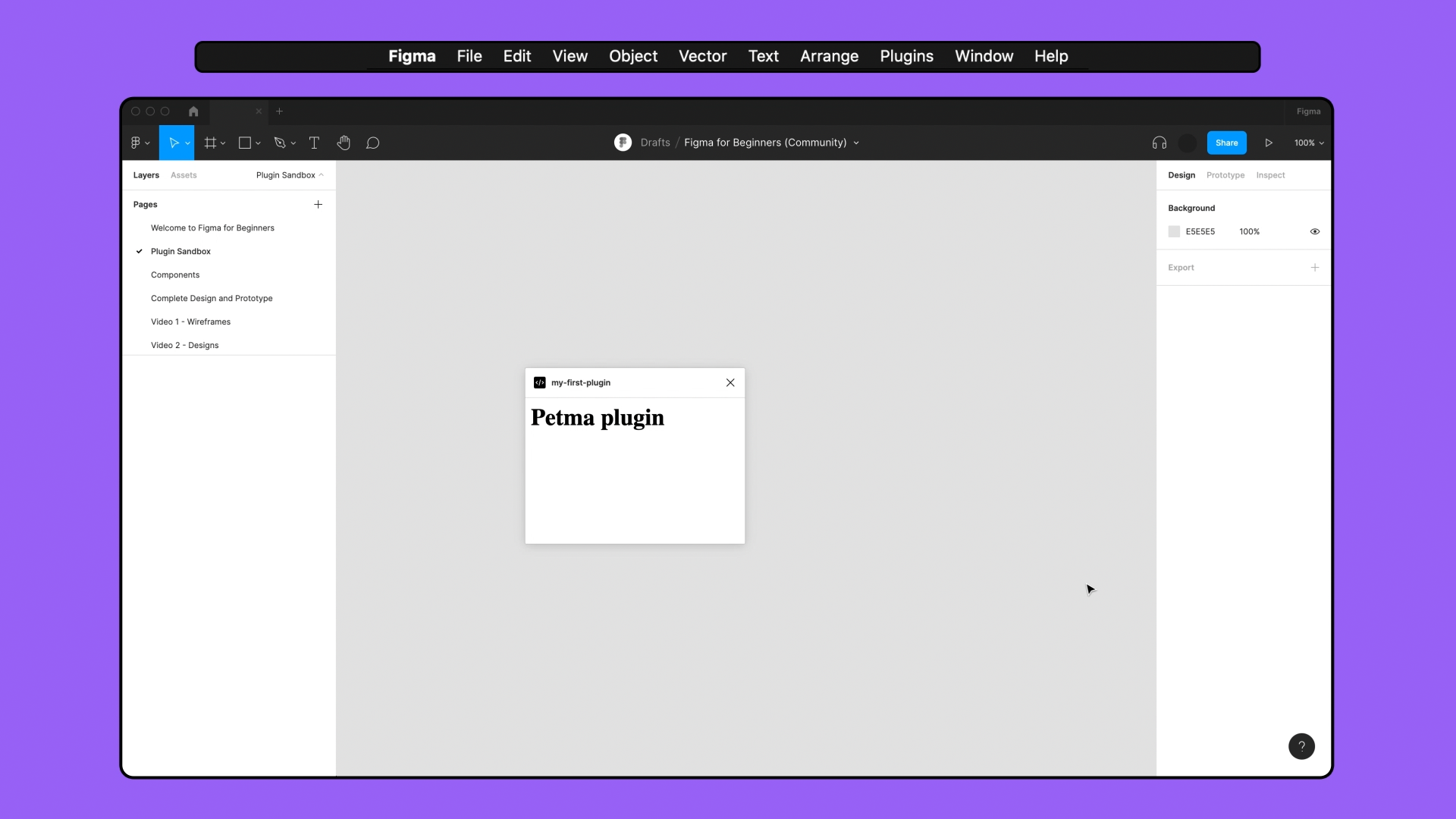Switch to the Design tab
Viewport: 1456px width, 819px height.
click(1181, 175)
